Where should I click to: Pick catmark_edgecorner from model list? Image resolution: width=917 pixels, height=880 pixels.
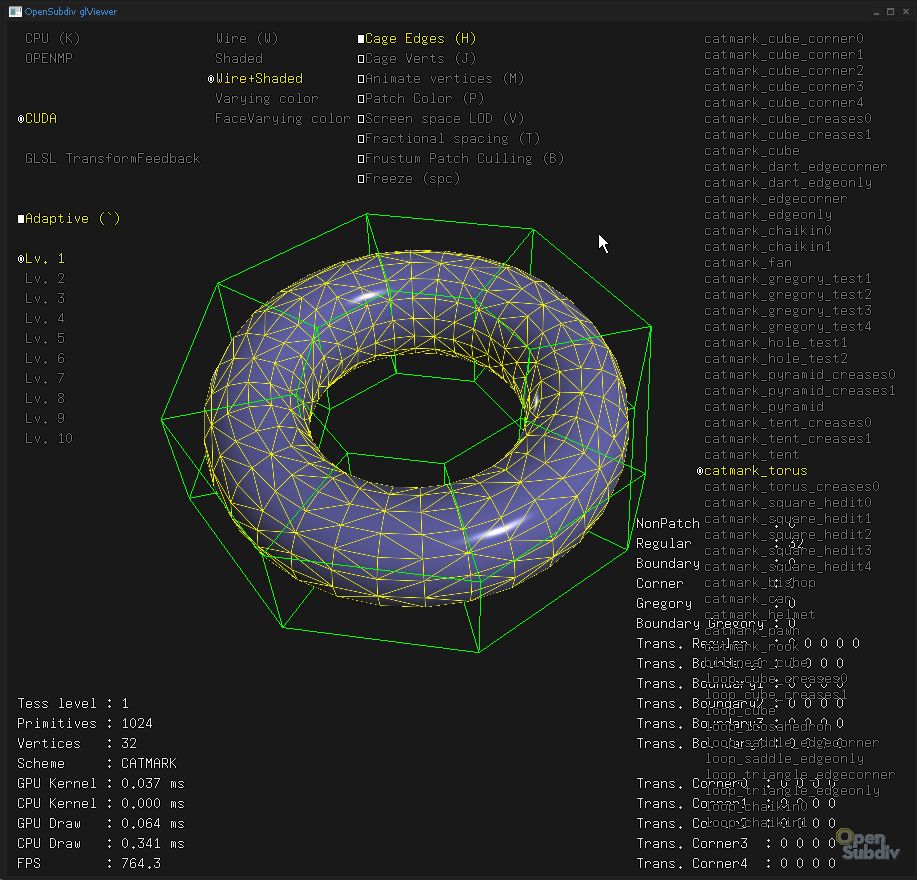(775, 199)
